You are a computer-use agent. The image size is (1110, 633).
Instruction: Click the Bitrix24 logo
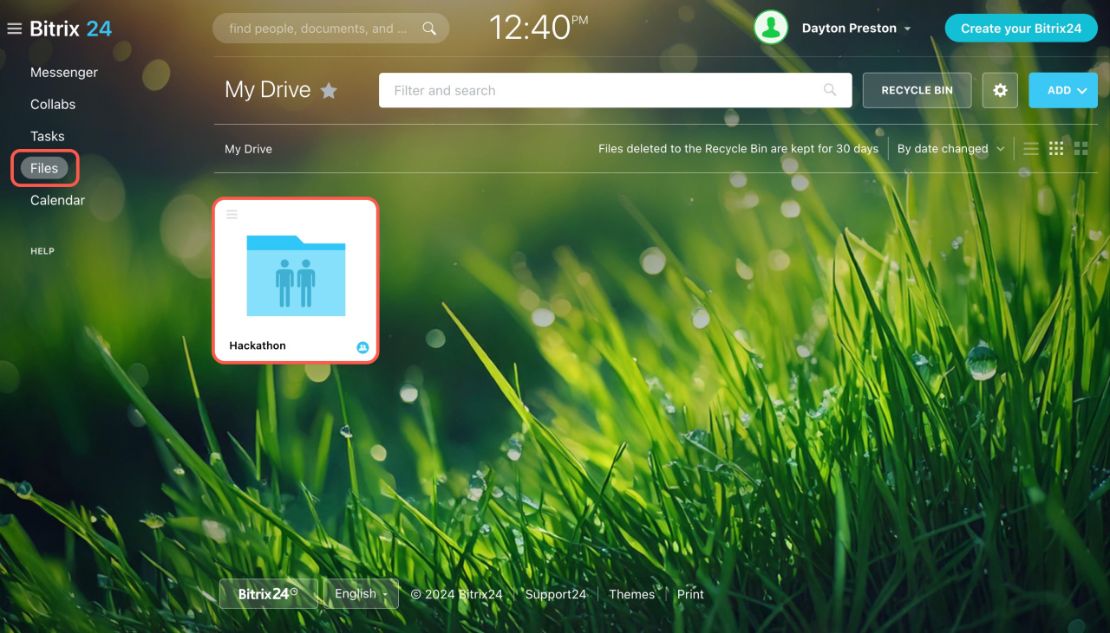click(x=71, y=28)
